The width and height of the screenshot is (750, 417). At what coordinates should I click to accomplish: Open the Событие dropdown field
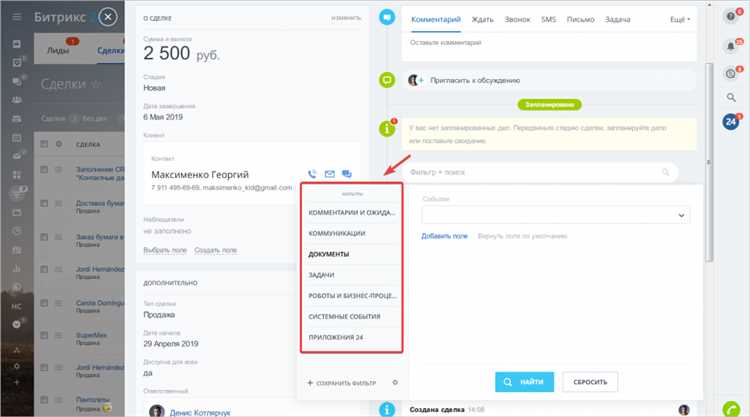[555, 215]
